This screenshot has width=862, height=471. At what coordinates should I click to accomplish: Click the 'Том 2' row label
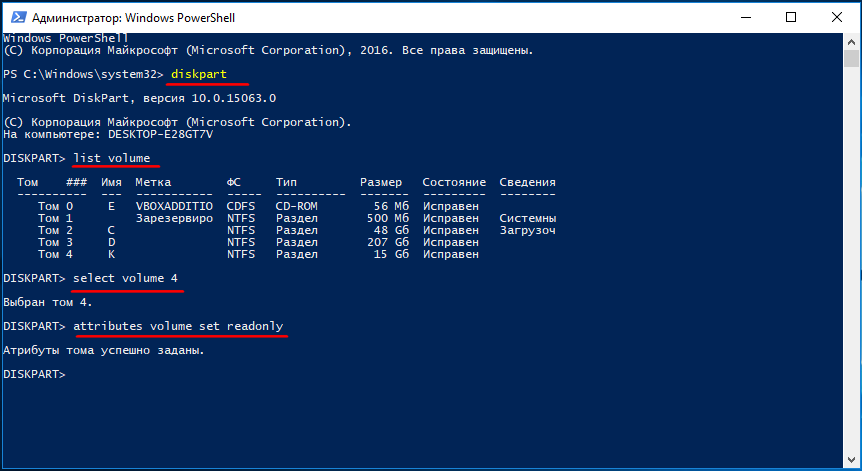[55, 230]
